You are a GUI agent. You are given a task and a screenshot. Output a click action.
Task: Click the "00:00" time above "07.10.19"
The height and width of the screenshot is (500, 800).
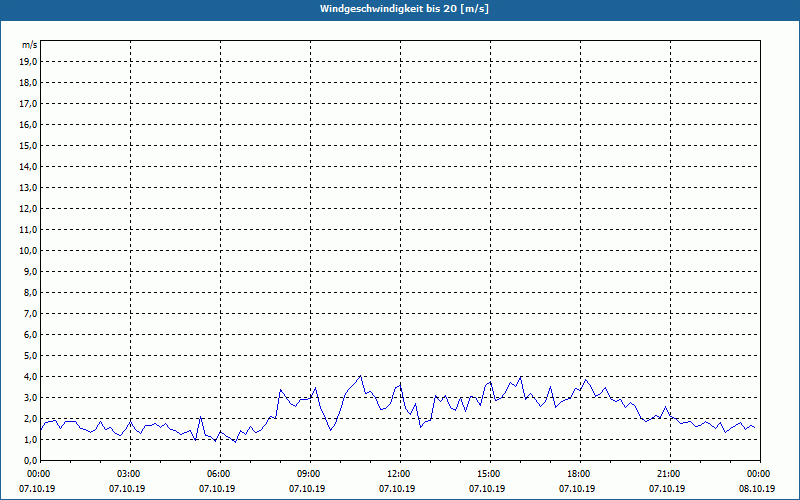(x=38, y=474)
